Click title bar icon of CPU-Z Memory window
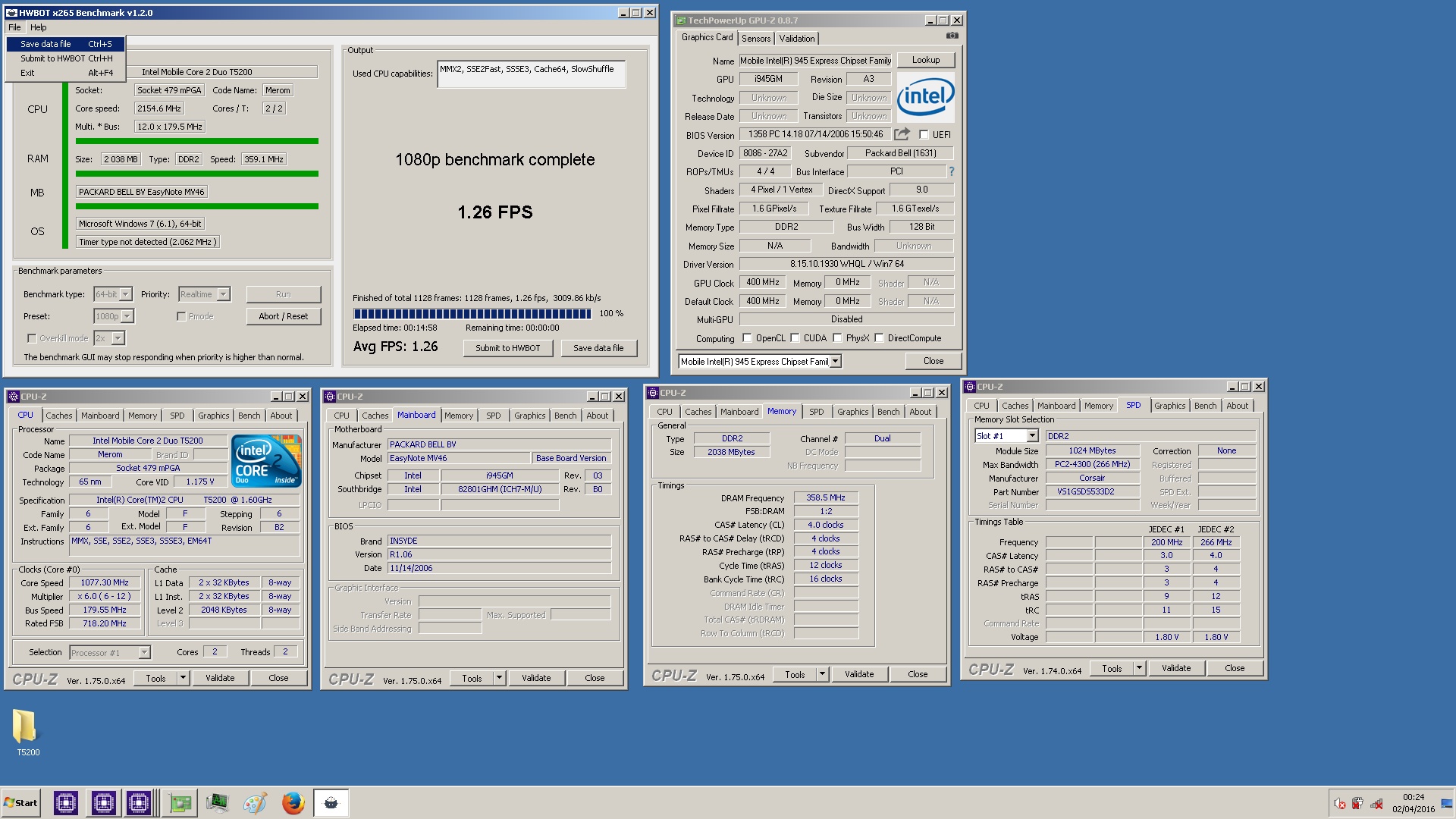 click(653, 393)
